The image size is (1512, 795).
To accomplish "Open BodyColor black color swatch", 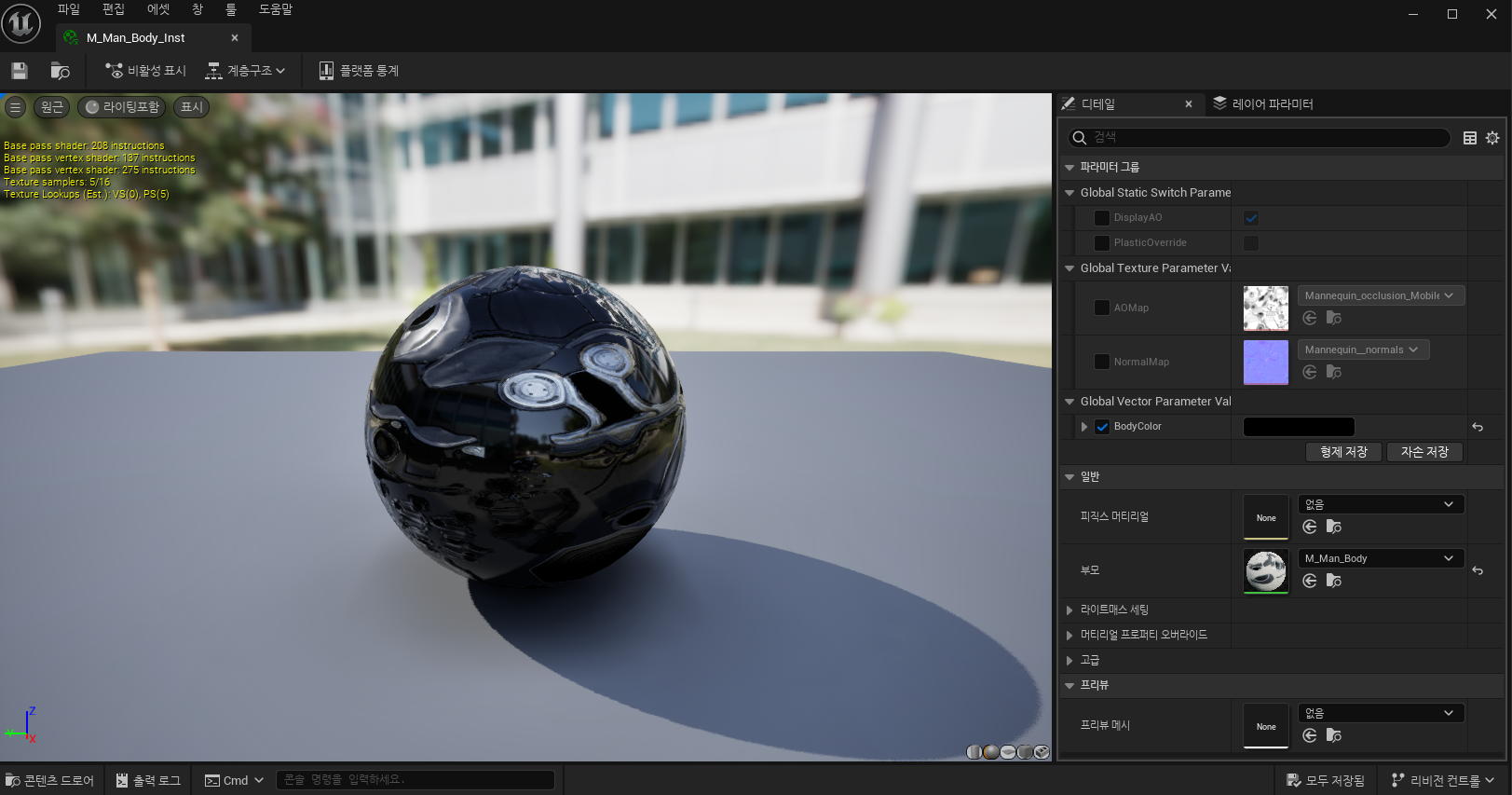I will click(1299, 427).
